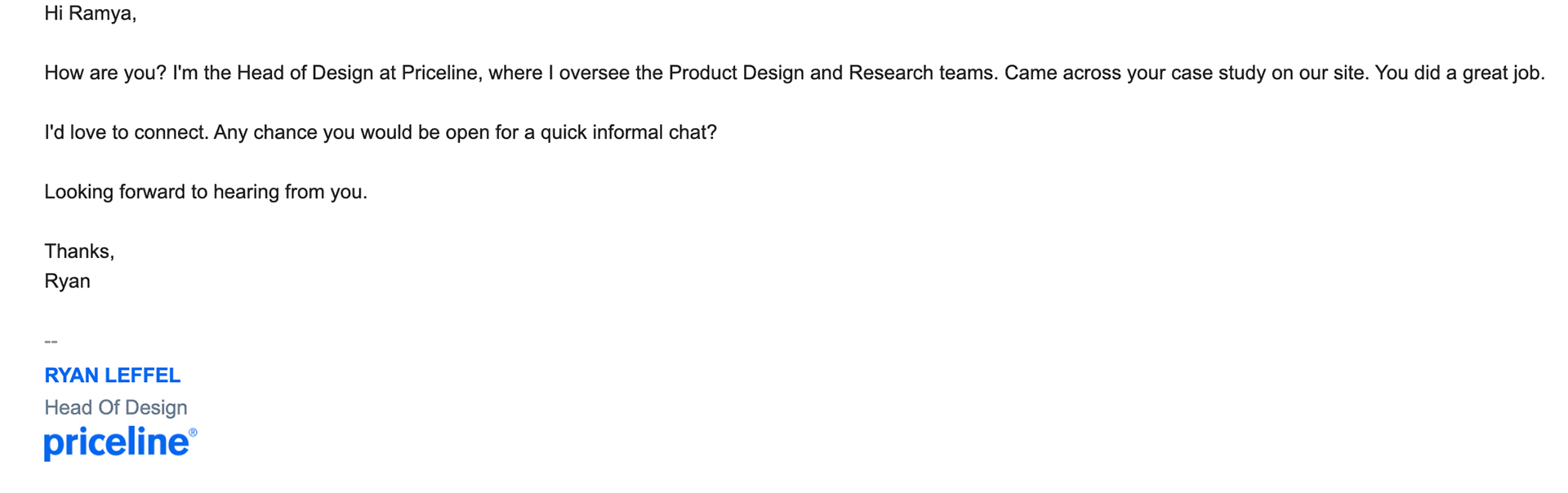Image resolution: width=1568 pixels, height=493 pixels.
Task: Click the phrase quick informal chat
Action: click(x=628, y=132)
